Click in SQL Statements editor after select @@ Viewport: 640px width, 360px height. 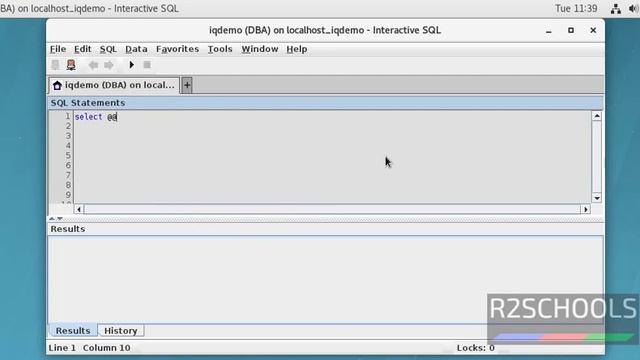[118, 117]
